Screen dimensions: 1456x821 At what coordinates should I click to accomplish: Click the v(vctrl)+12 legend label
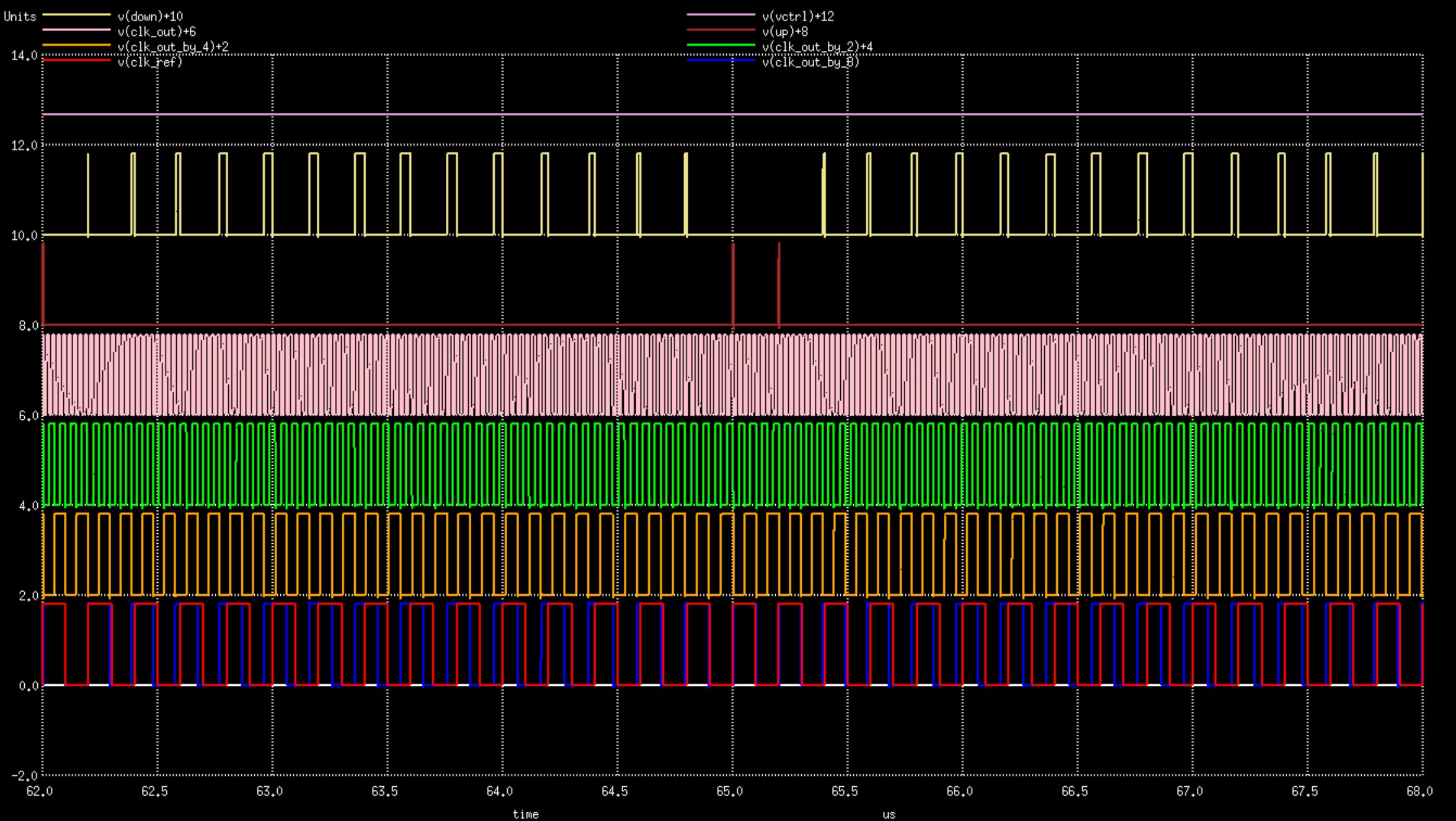pyautogui.click(x=797, y=17)
